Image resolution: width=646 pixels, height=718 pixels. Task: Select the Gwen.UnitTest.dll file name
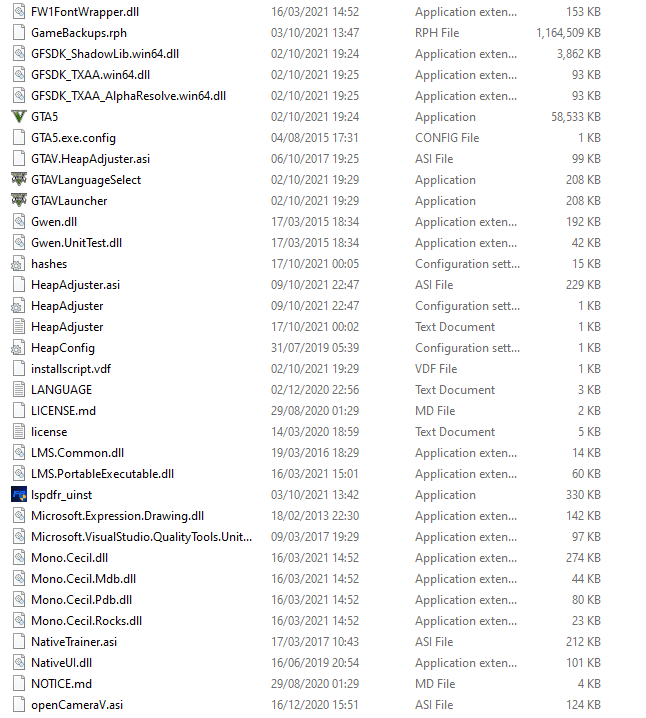[x=76, y=243]
